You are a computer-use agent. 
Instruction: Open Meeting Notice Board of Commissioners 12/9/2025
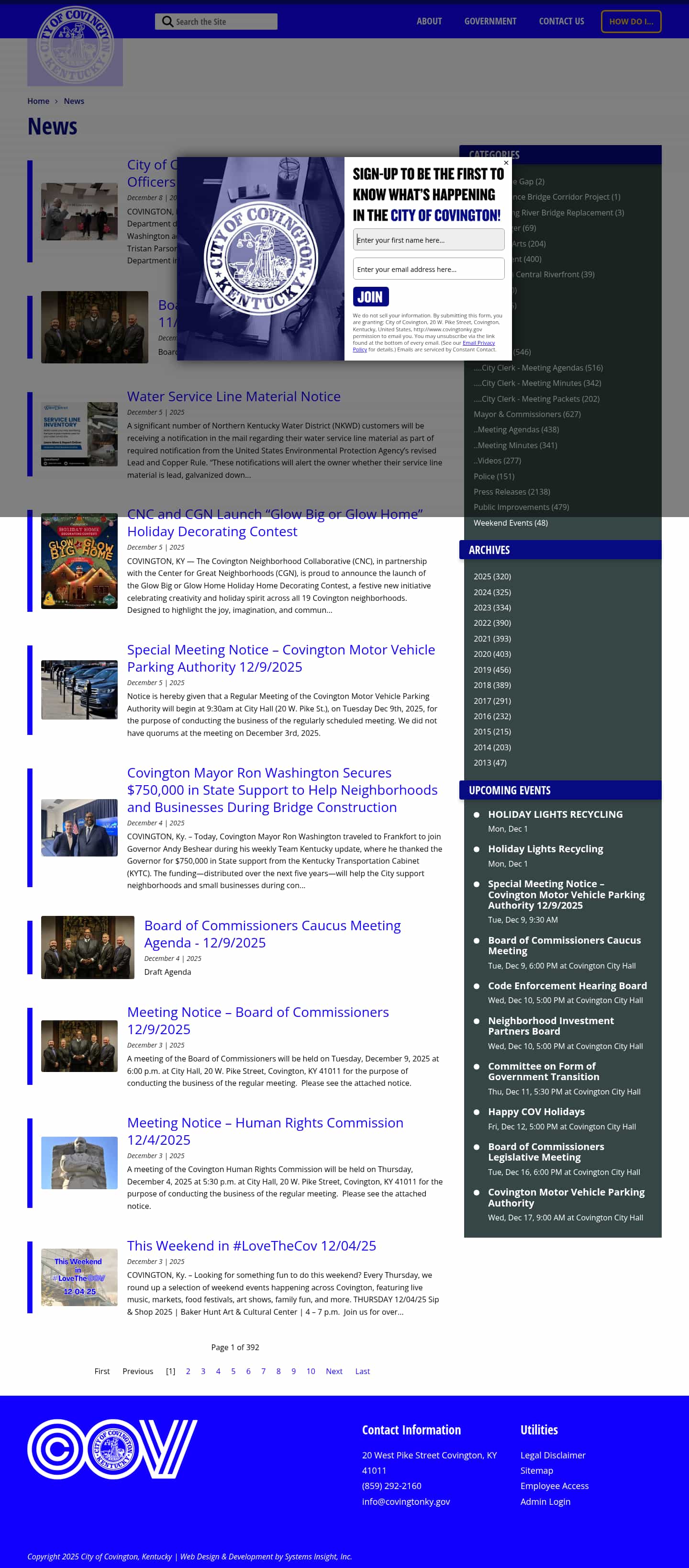click(258, 1021)
